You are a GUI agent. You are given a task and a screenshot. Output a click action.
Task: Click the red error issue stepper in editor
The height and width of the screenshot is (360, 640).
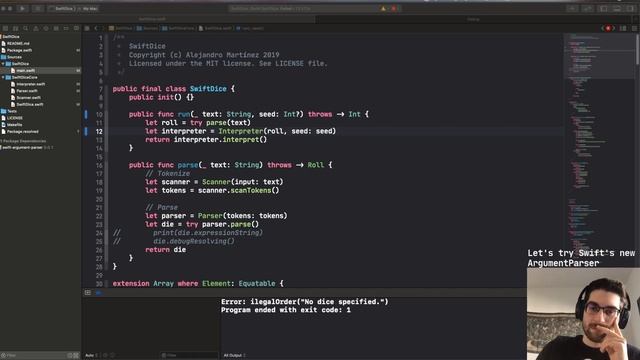click(x=608, y=28)
